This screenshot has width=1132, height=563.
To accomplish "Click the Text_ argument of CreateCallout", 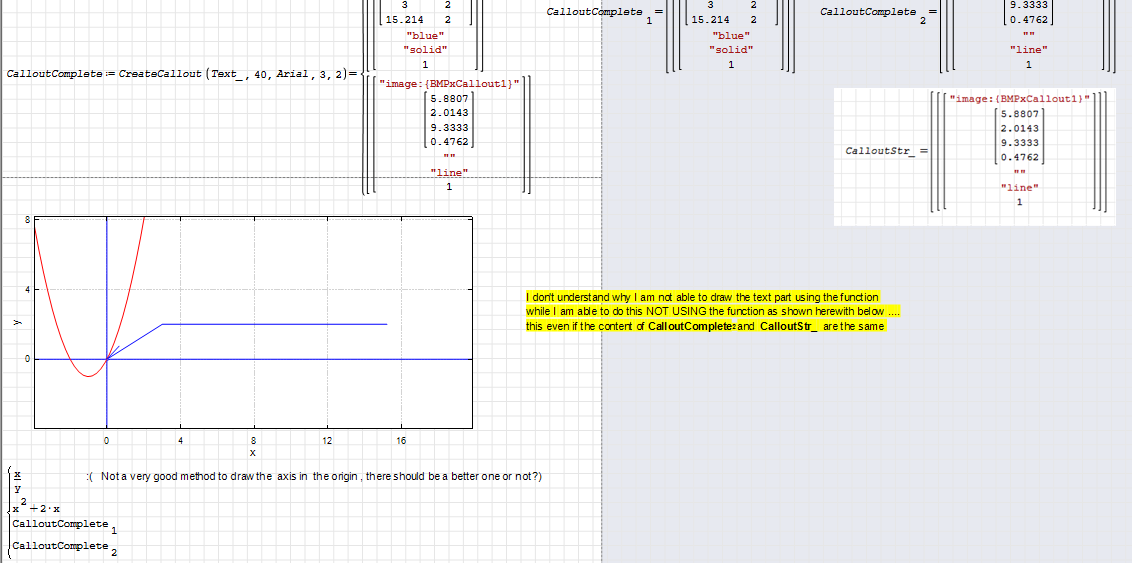I will click(x=226, y=75).
